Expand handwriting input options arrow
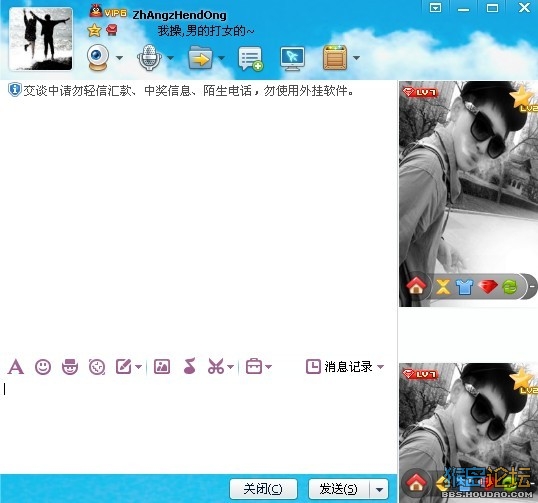The image size is (538, 503). tap(138, 367)
